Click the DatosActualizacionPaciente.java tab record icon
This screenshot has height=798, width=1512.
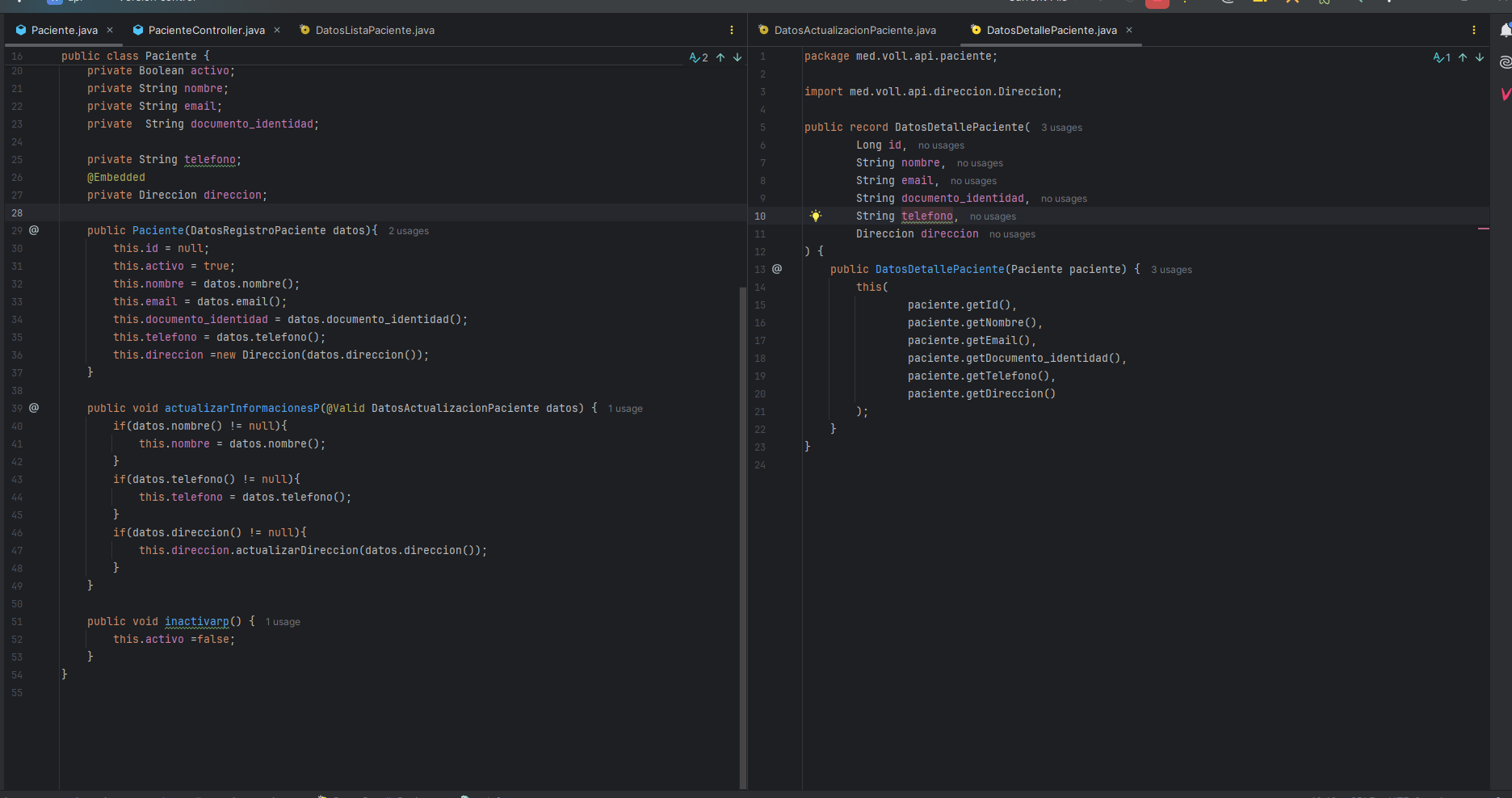point(763,30)
